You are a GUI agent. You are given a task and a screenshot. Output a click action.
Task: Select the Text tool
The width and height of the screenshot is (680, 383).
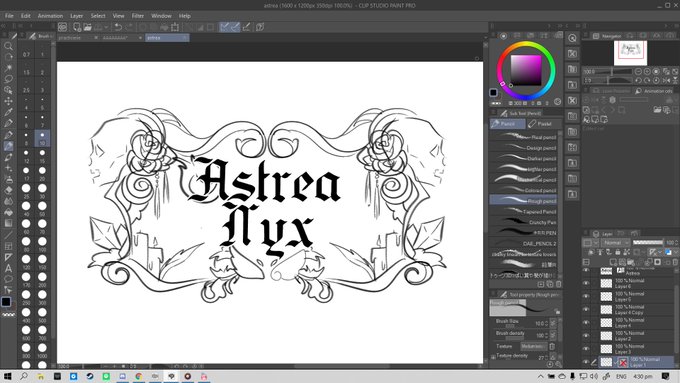(8, 268)
